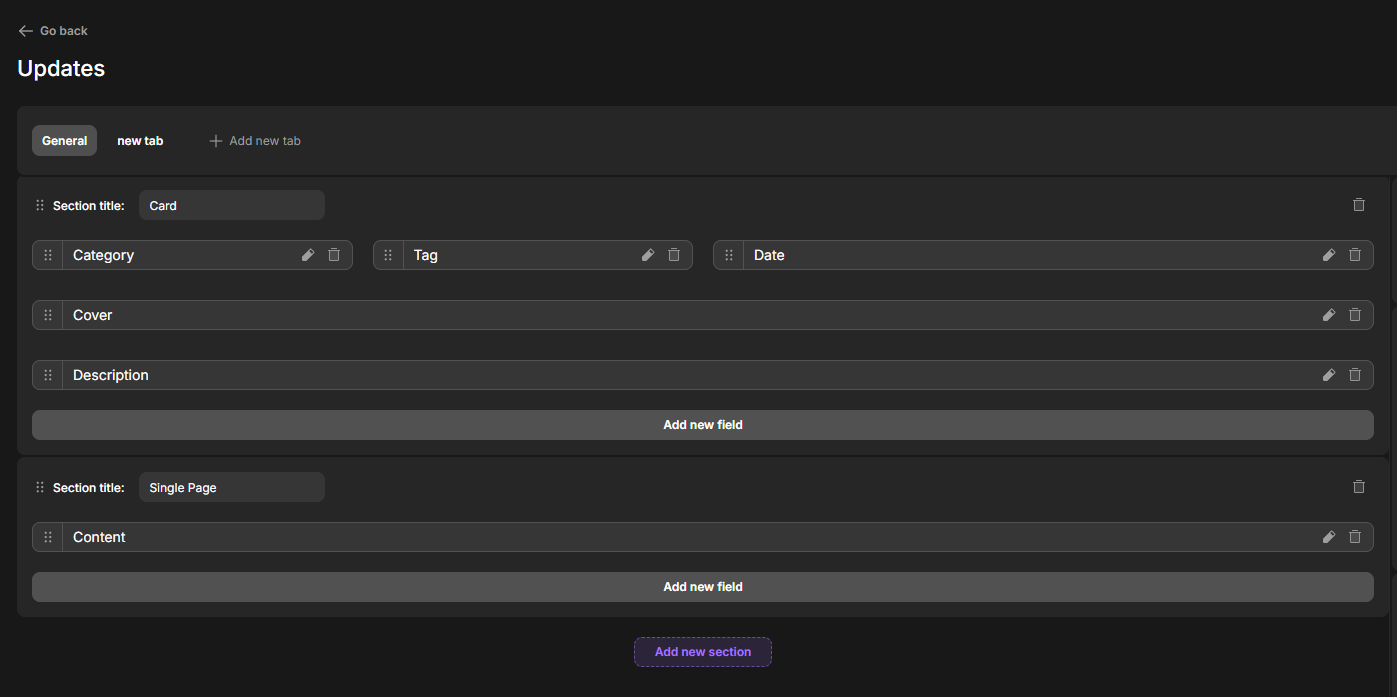
Task: Grab the Date field drag handle
Action: 729,255
